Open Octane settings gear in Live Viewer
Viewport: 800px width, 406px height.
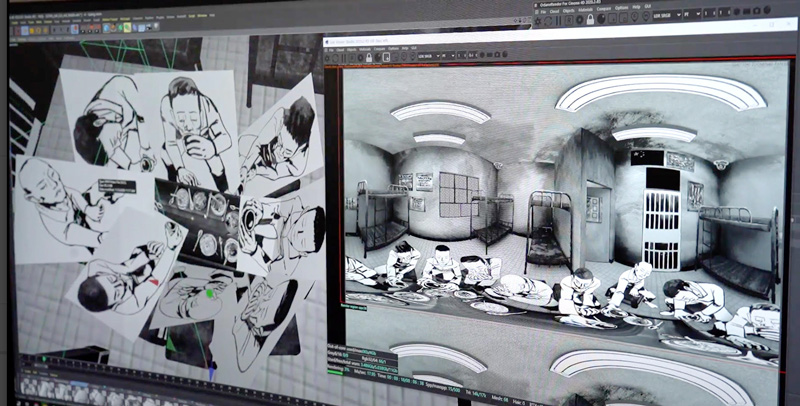tap(327, 58)
